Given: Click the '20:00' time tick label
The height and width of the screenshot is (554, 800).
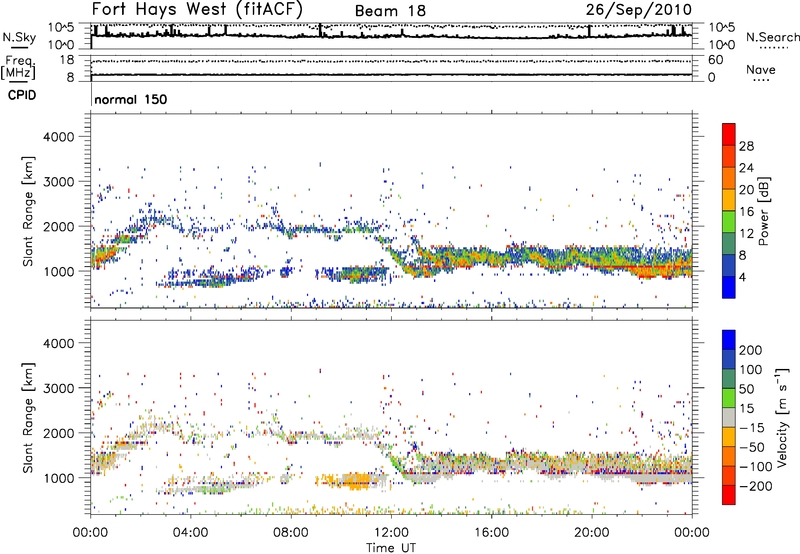Looking at the screenshot, I should pyautogui.click(x=592, y=533).
